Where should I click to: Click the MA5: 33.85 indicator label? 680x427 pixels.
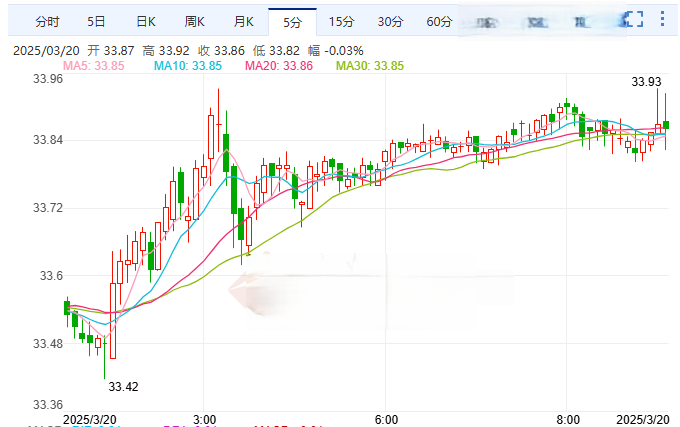click(x=94, y=66)
